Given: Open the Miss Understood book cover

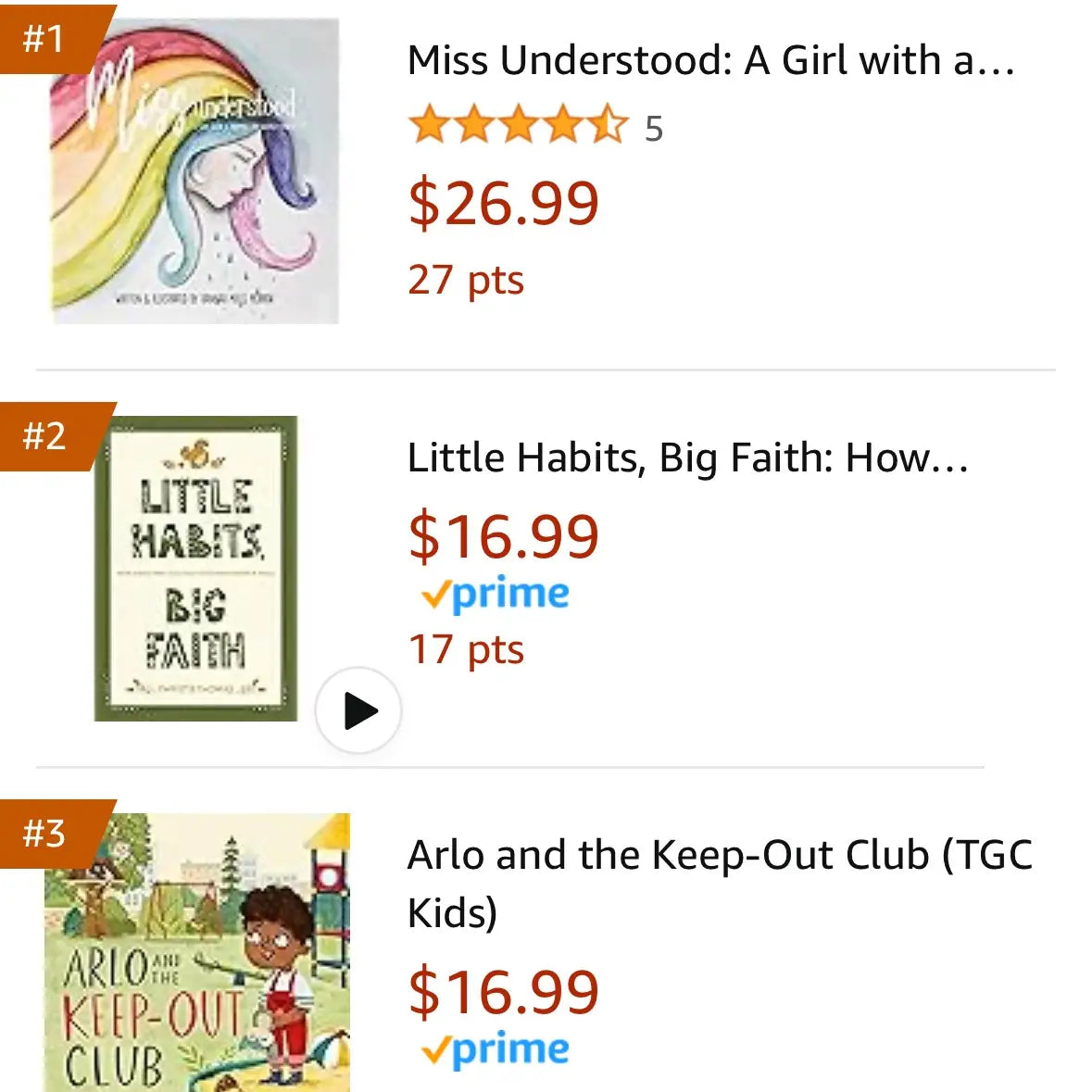Looking at the screenshot, I should click(x=195, y=171).
